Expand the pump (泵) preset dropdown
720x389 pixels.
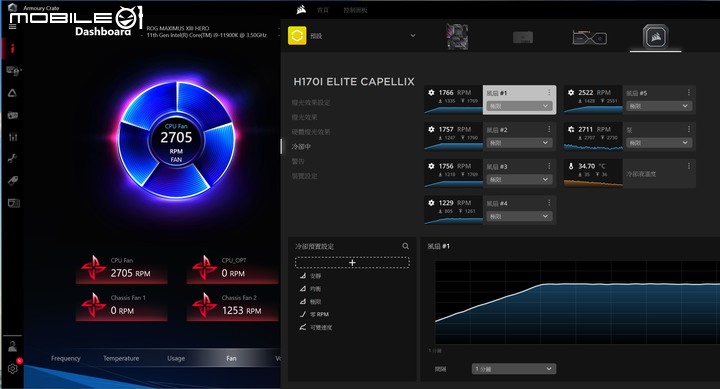tap(658, 143)
